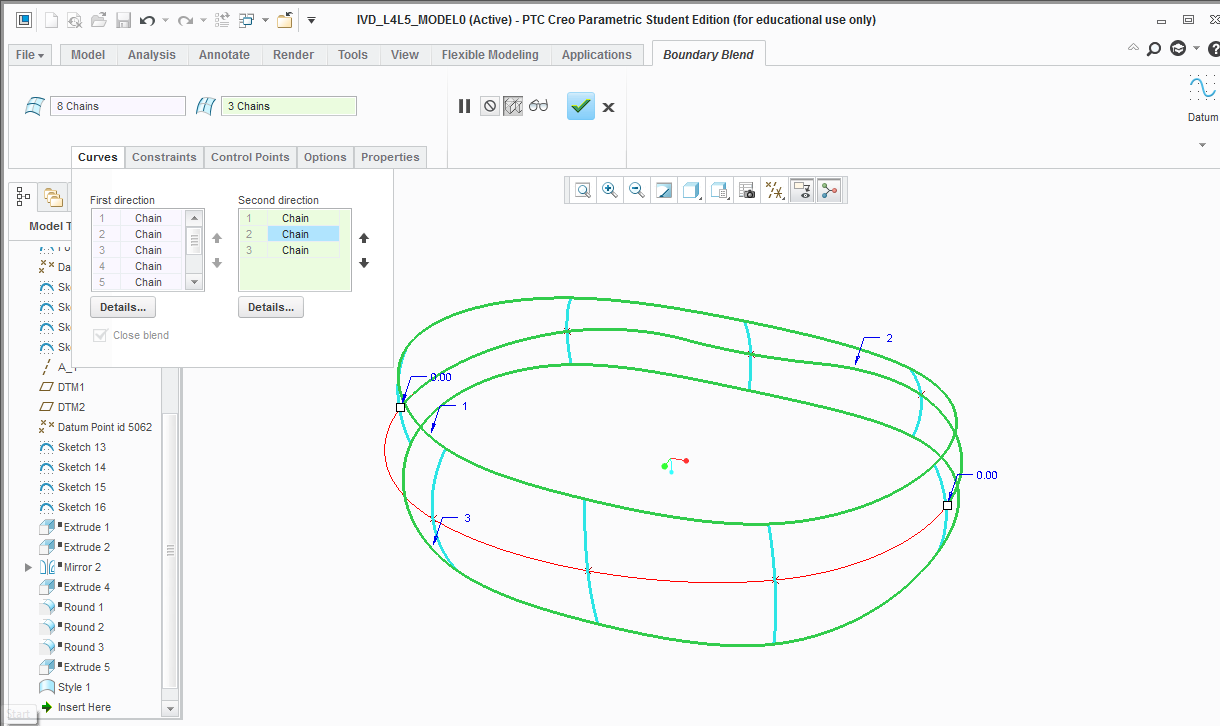Click the Zoom In magnifier icon

tap(608, 190)
